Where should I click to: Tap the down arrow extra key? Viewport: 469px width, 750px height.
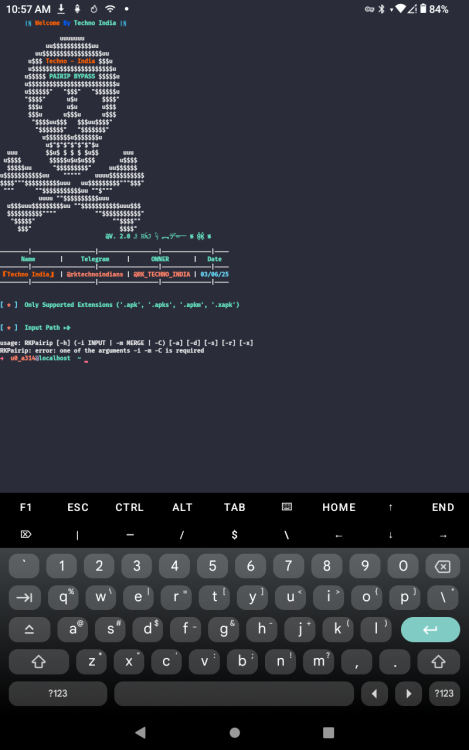click(x=391, y=535)
